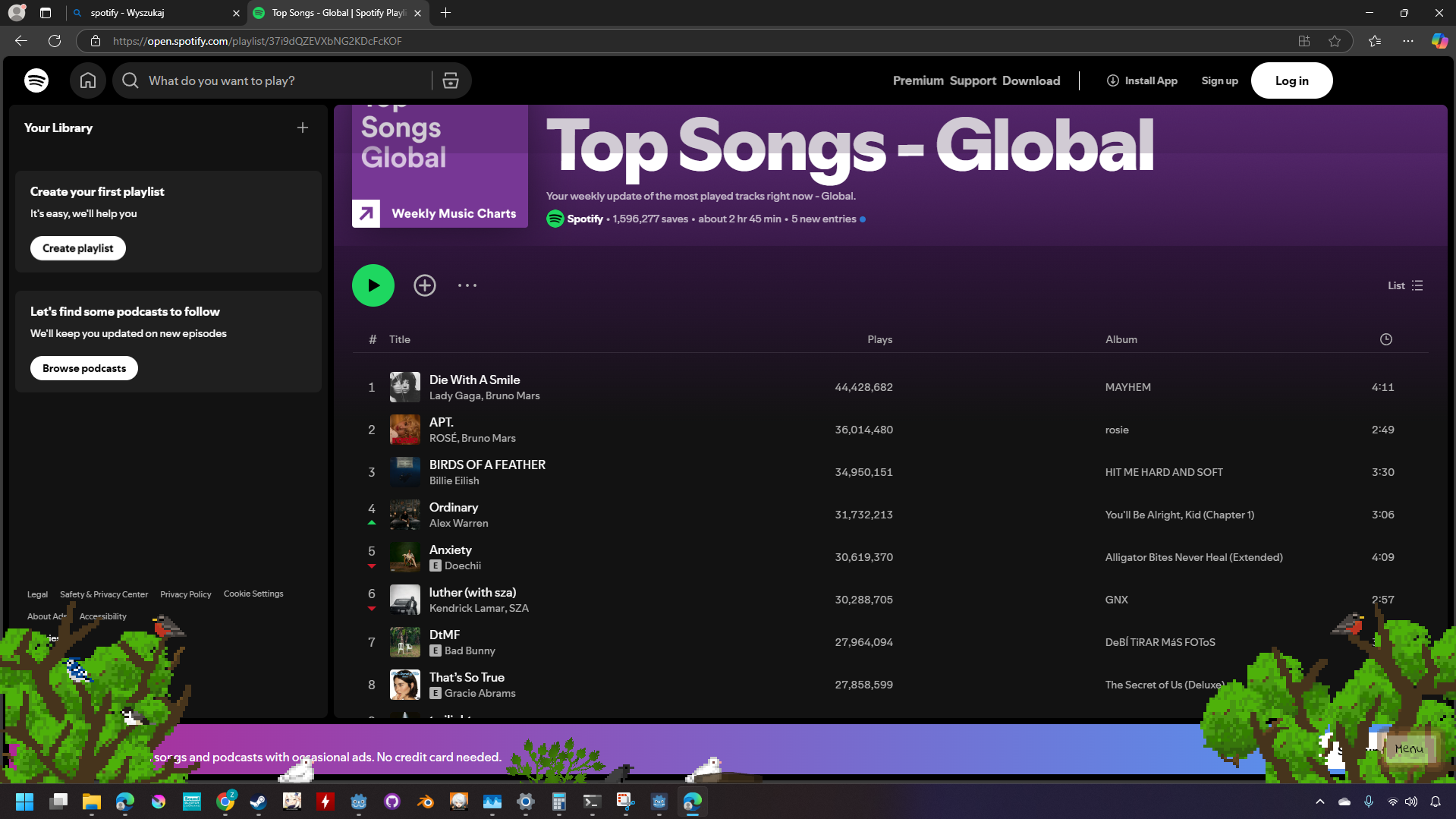Click Browse podcasts button
Viewport: 1456px width, 819px height.
[x=84, y=368]
